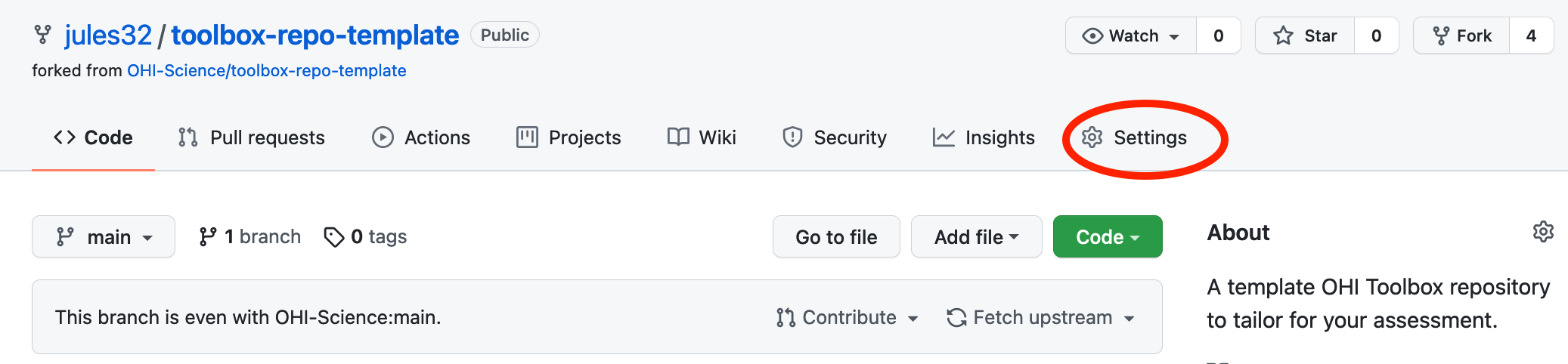The width and height of the screenshot is (1568, 364).
Task: Expand the Contribute menu
Action: [848, 317]
